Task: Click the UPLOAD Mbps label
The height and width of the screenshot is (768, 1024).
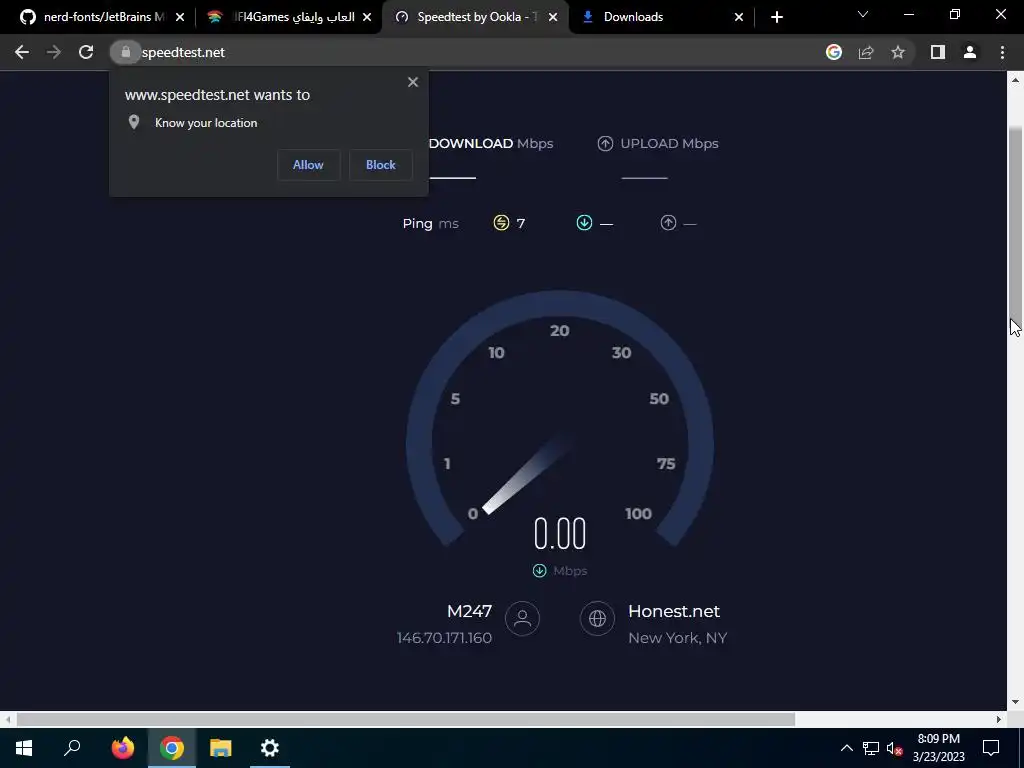Action: click(669, 144)
